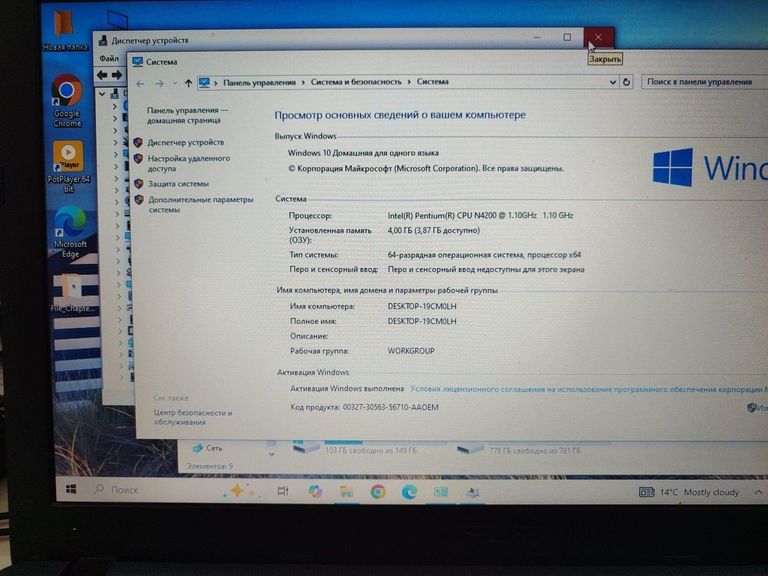Screen dimensions: 768x576
Task: Open the sparkle search highlights icon
Action: (239, 490)
